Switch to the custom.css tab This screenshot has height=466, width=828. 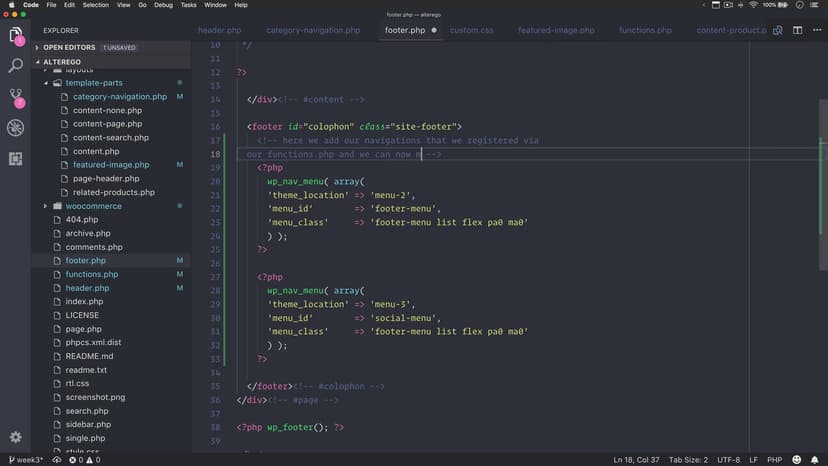471,30
